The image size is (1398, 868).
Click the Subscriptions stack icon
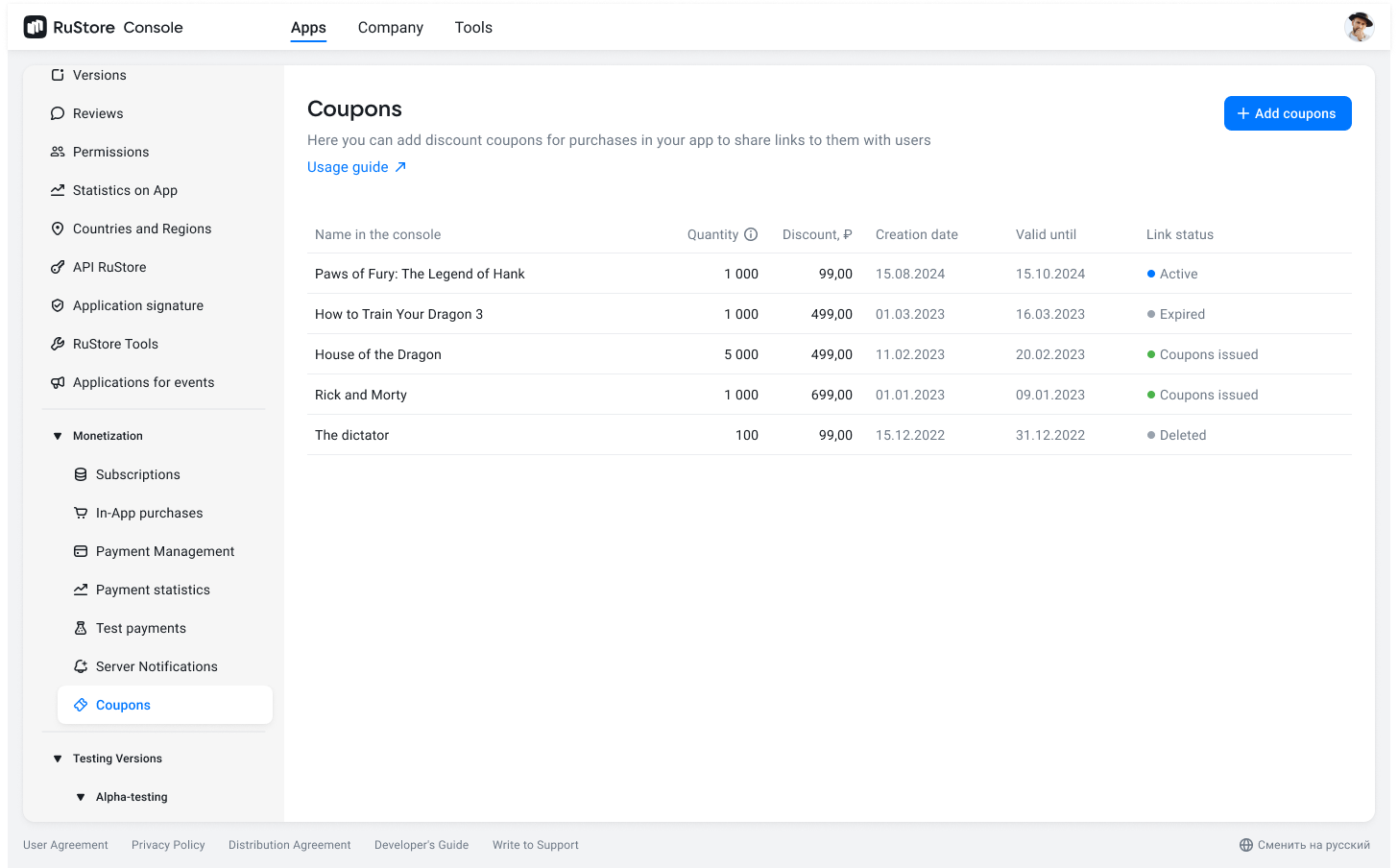[x=81, y=474]
